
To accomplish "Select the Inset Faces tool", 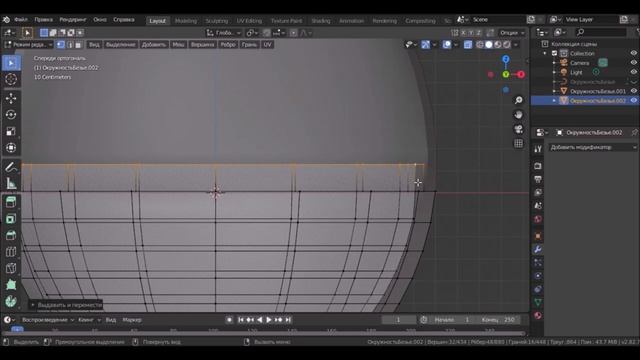I will (11, 219).
